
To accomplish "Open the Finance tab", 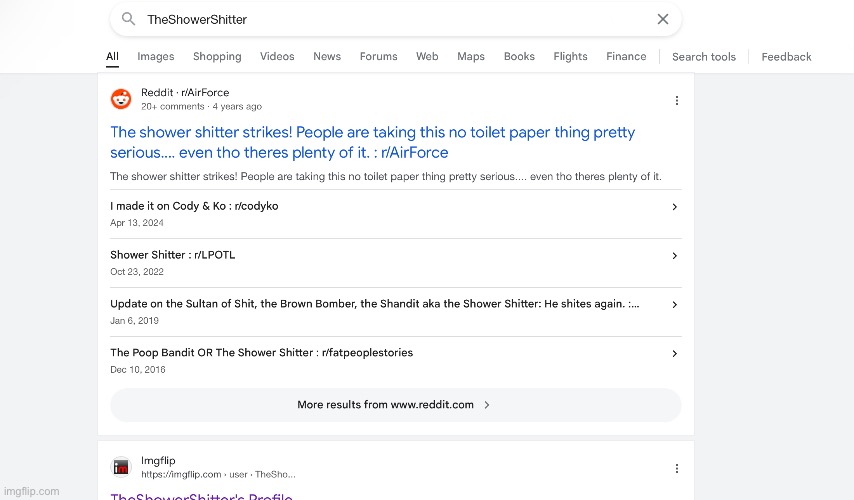I will (626, 57).
